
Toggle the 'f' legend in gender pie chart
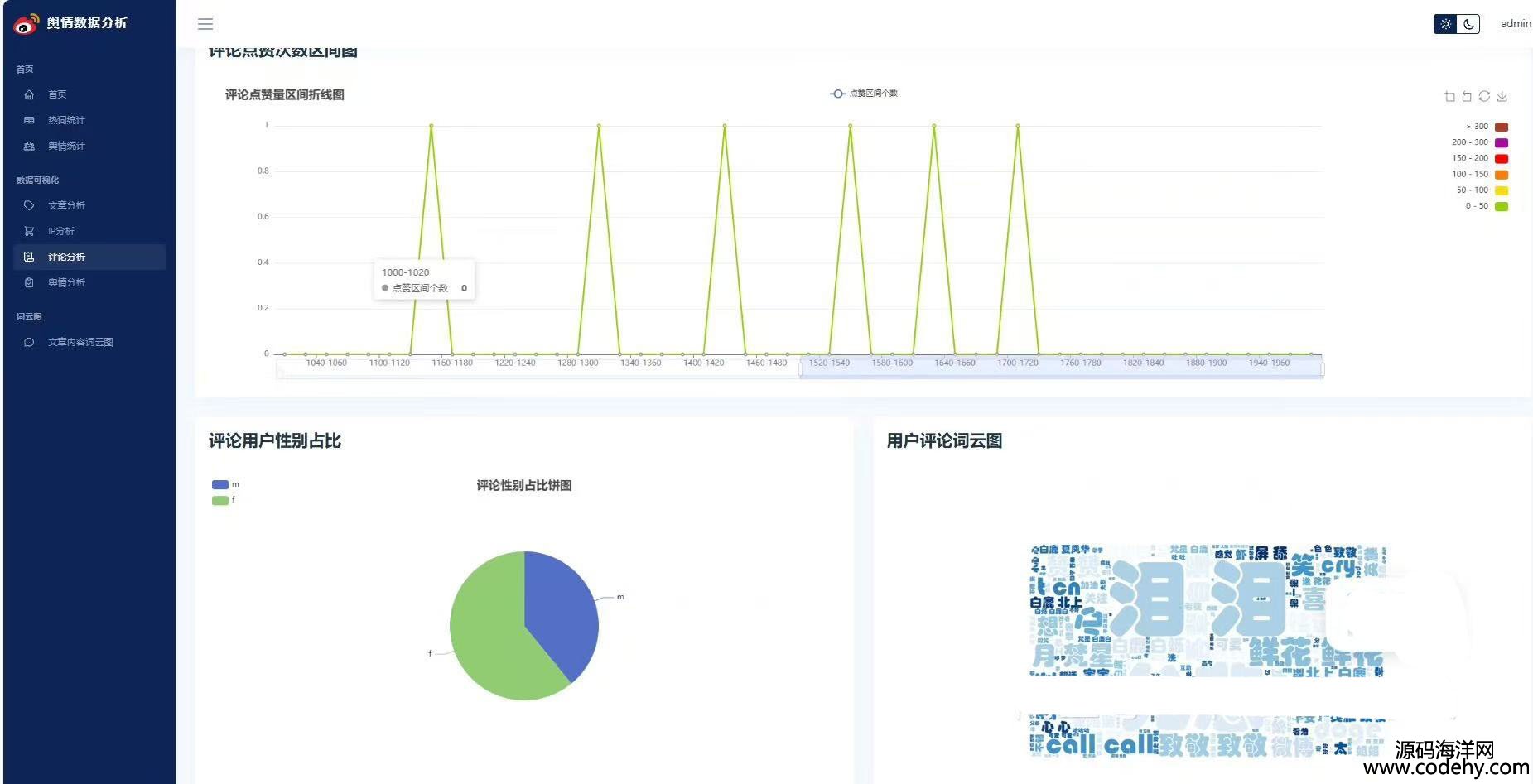click(220, 500)
